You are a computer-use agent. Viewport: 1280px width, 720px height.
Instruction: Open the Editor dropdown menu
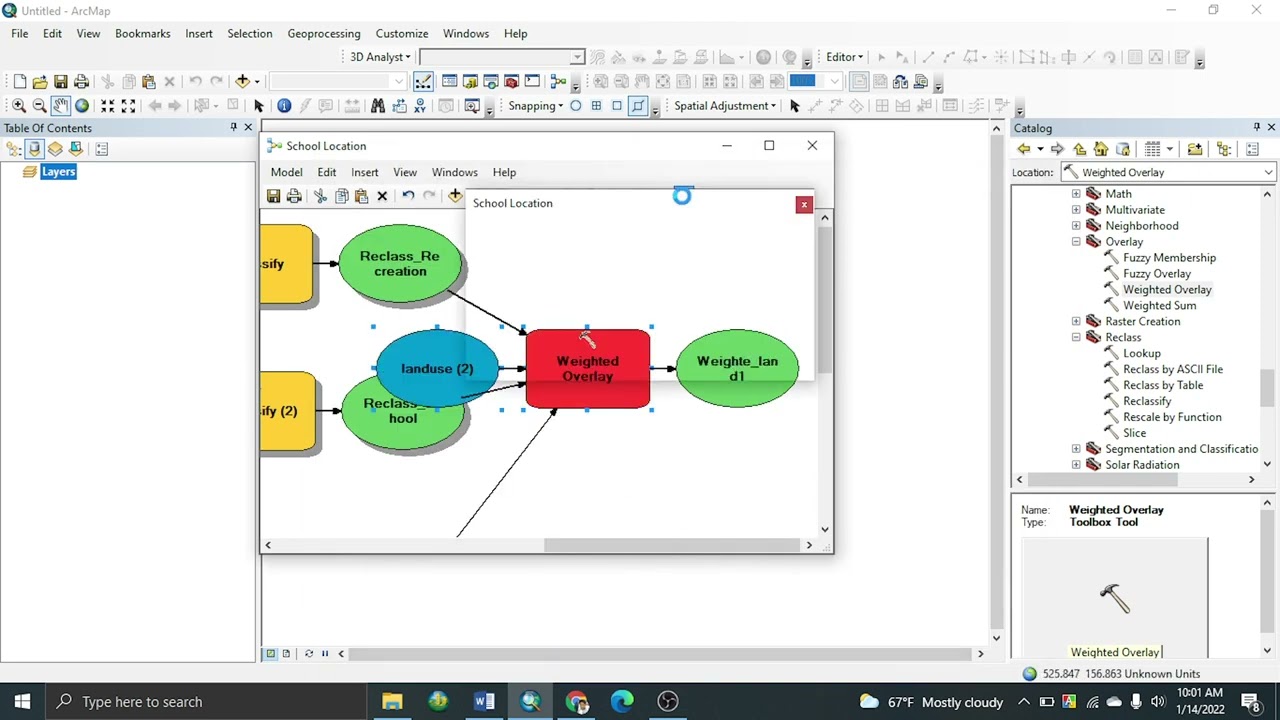845,57
